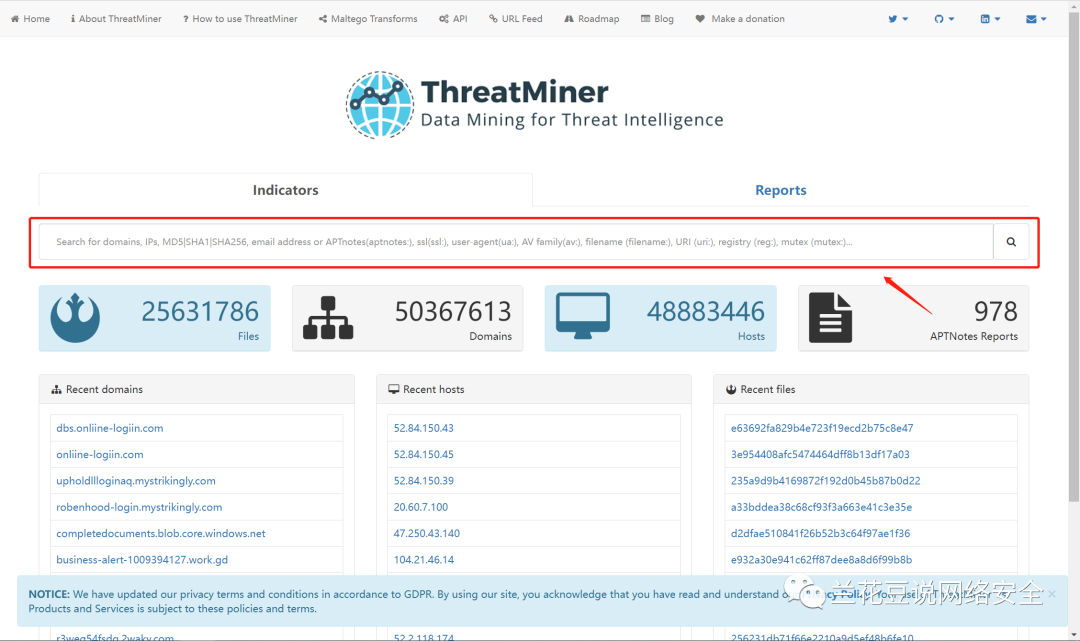Open file hash 235a9d9b4169872f192d0b45b87b0d22

click(x=825, y=481)
